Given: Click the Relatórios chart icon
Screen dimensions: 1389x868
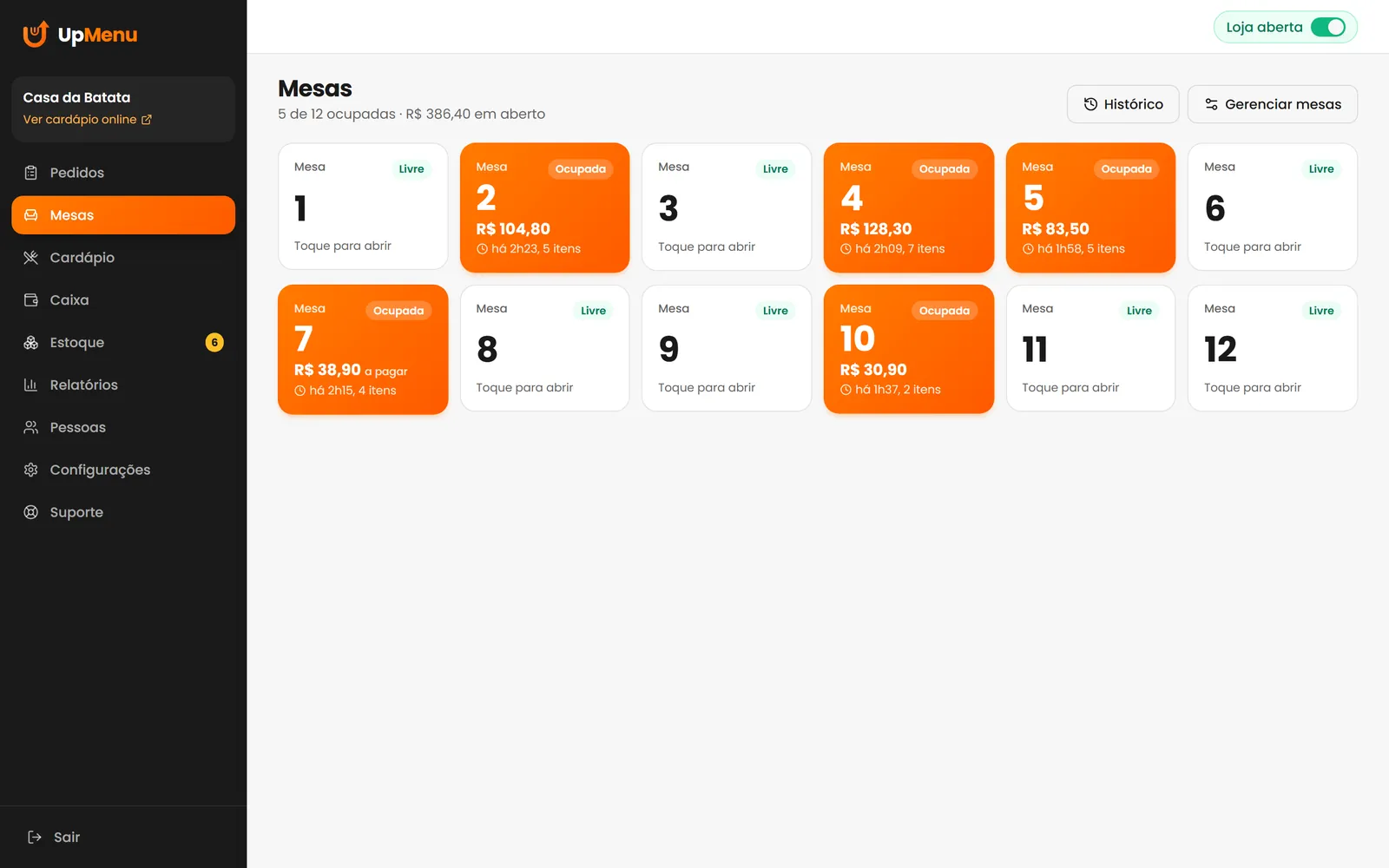Looking at the screenshot, I should [x=31, y=385].
